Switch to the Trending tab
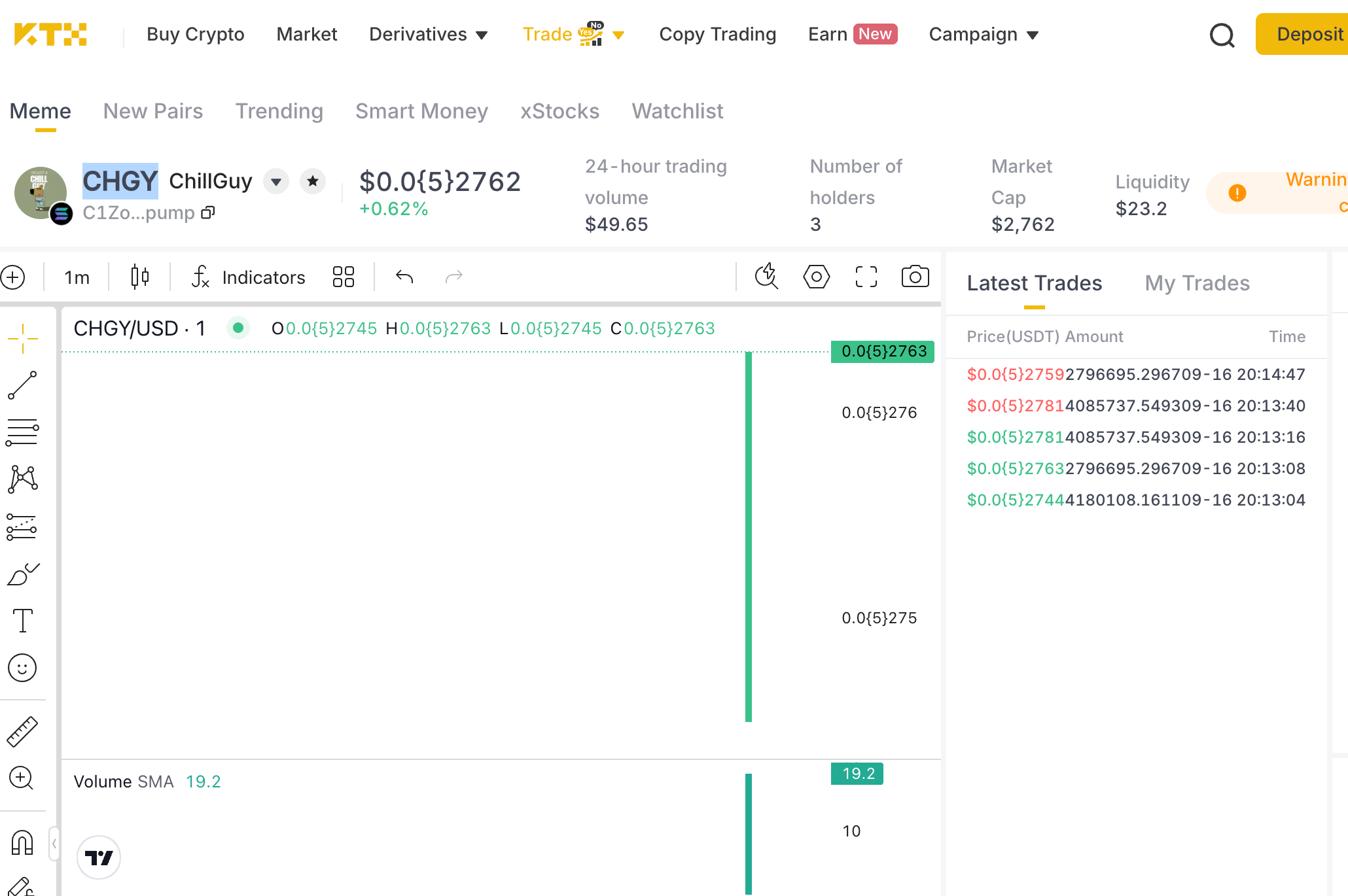 [x=279, y=111]
